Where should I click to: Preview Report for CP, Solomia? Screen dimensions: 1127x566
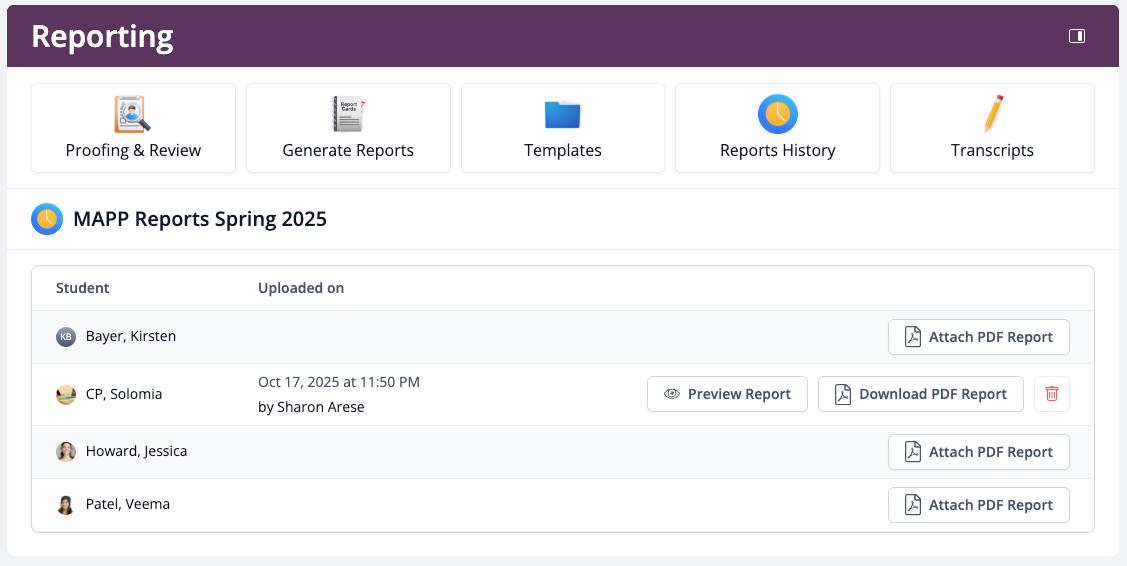click(x=727, y=394)
